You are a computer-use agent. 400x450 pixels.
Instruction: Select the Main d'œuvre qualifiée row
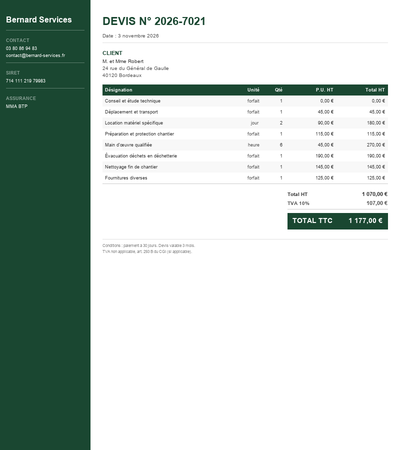point(245,145)
